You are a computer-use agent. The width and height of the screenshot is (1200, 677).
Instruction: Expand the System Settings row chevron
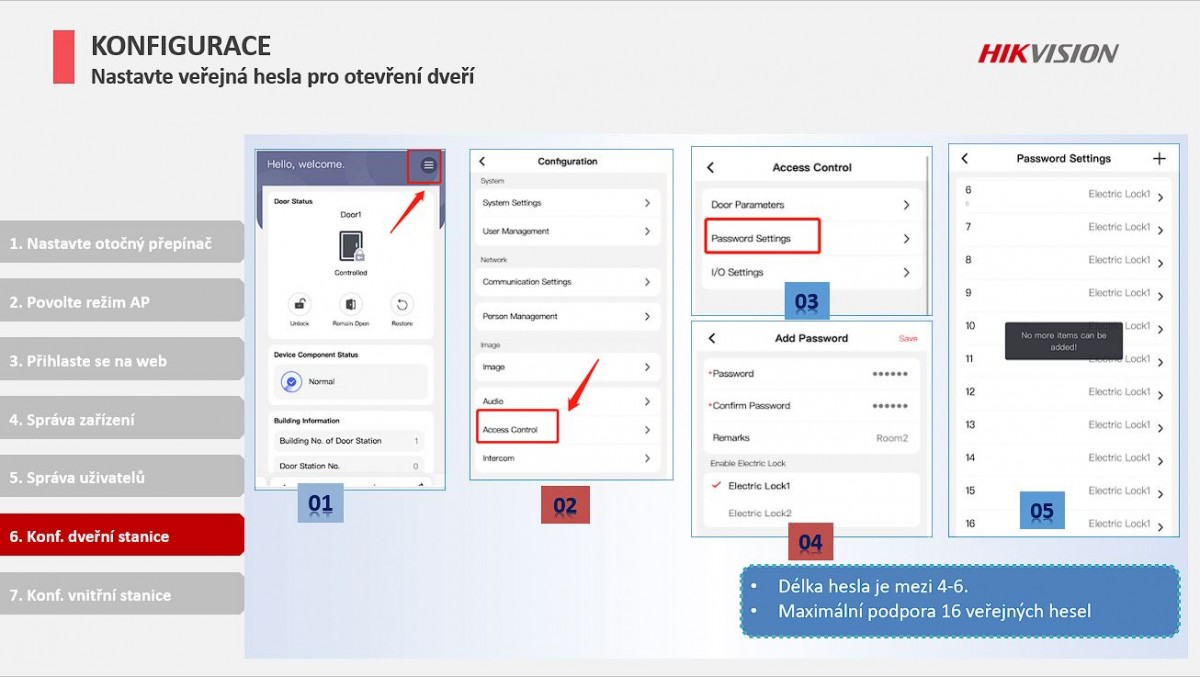(x=647, y=203)
